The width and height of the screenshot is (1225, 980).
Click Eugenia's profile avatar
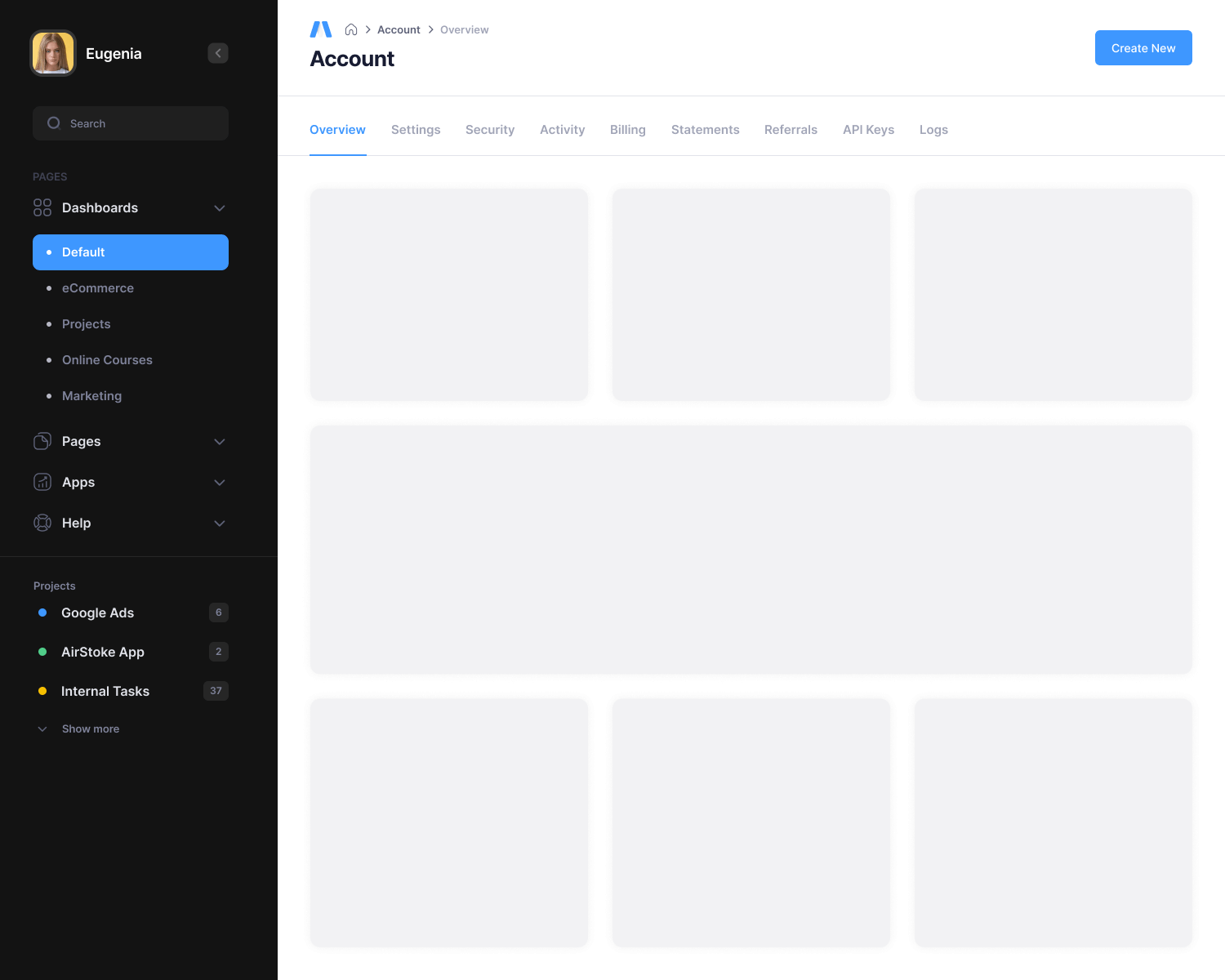point(53,53)
